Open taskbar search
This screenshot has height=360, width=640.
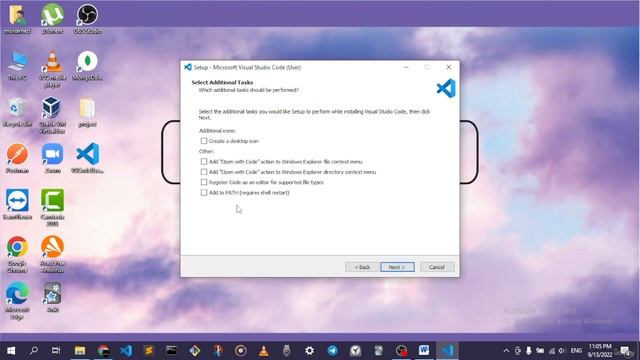click(34, 351)
